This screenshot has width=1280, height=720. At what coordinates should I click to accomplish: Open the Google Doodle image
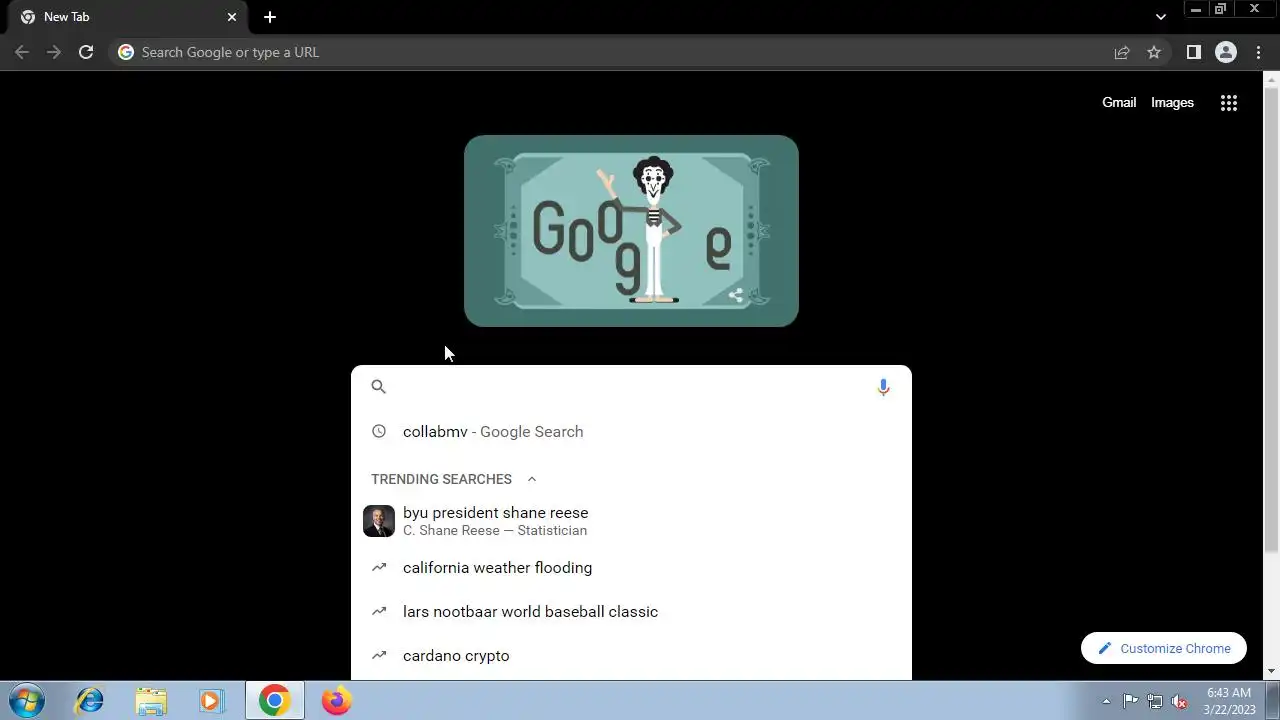631,231
